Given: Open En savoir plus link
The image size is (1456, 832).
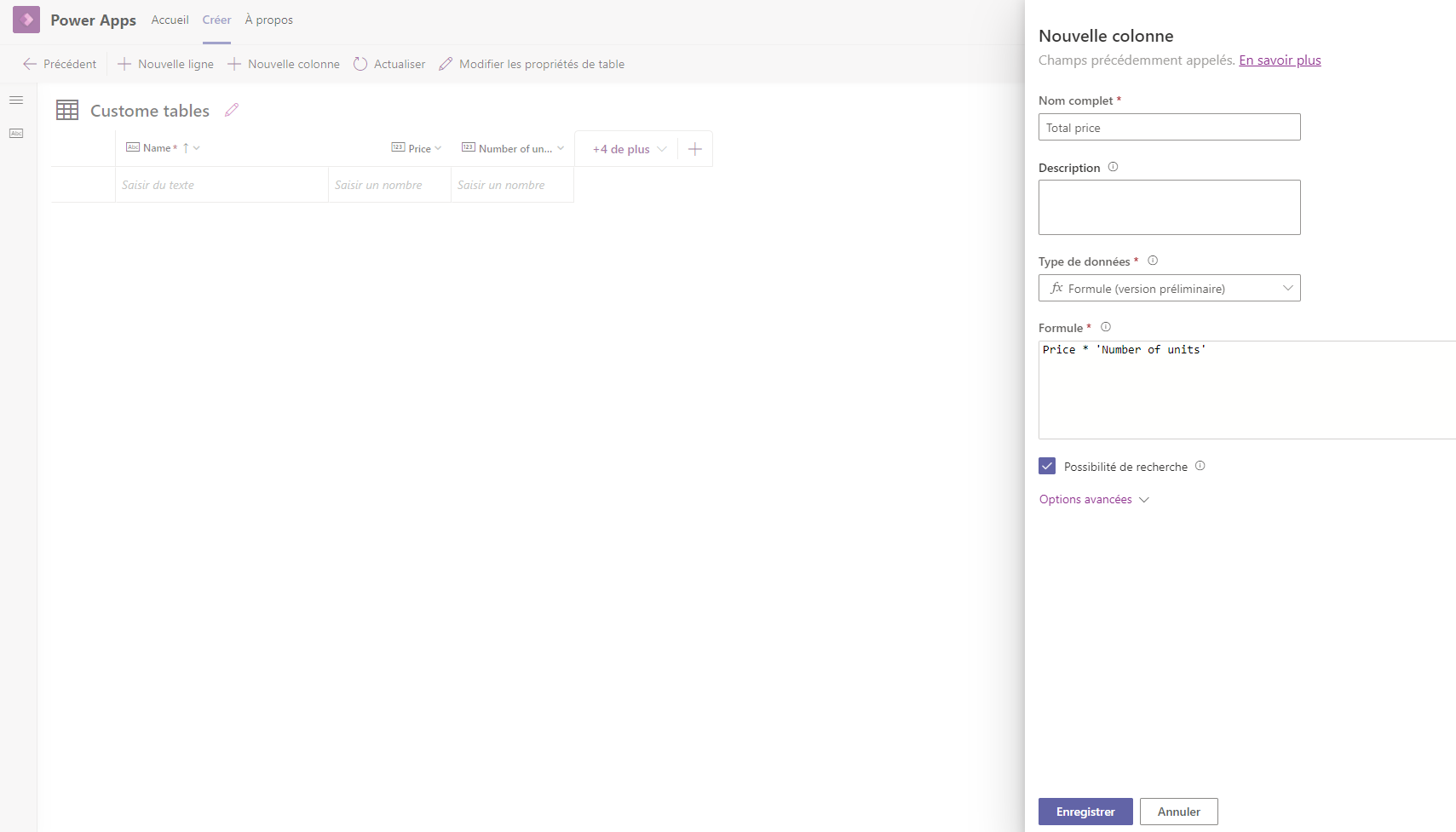Looking at the screenshot, I should tap(1280, 60).
